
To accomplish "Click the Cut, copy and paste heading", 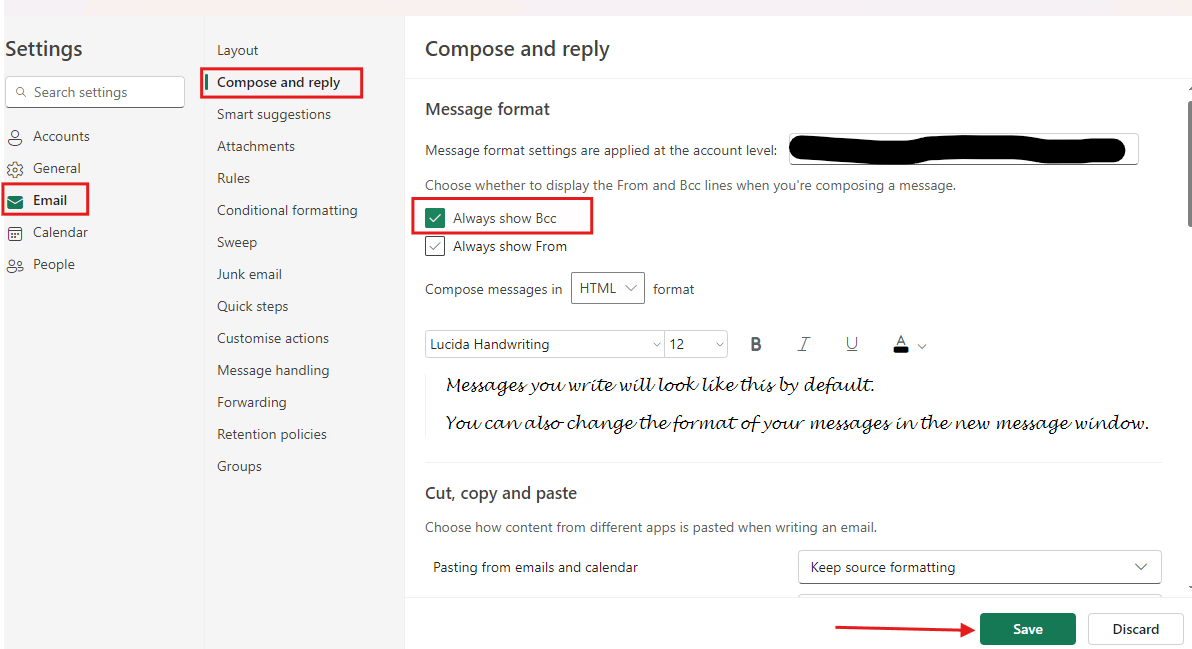I will (500, 492).
